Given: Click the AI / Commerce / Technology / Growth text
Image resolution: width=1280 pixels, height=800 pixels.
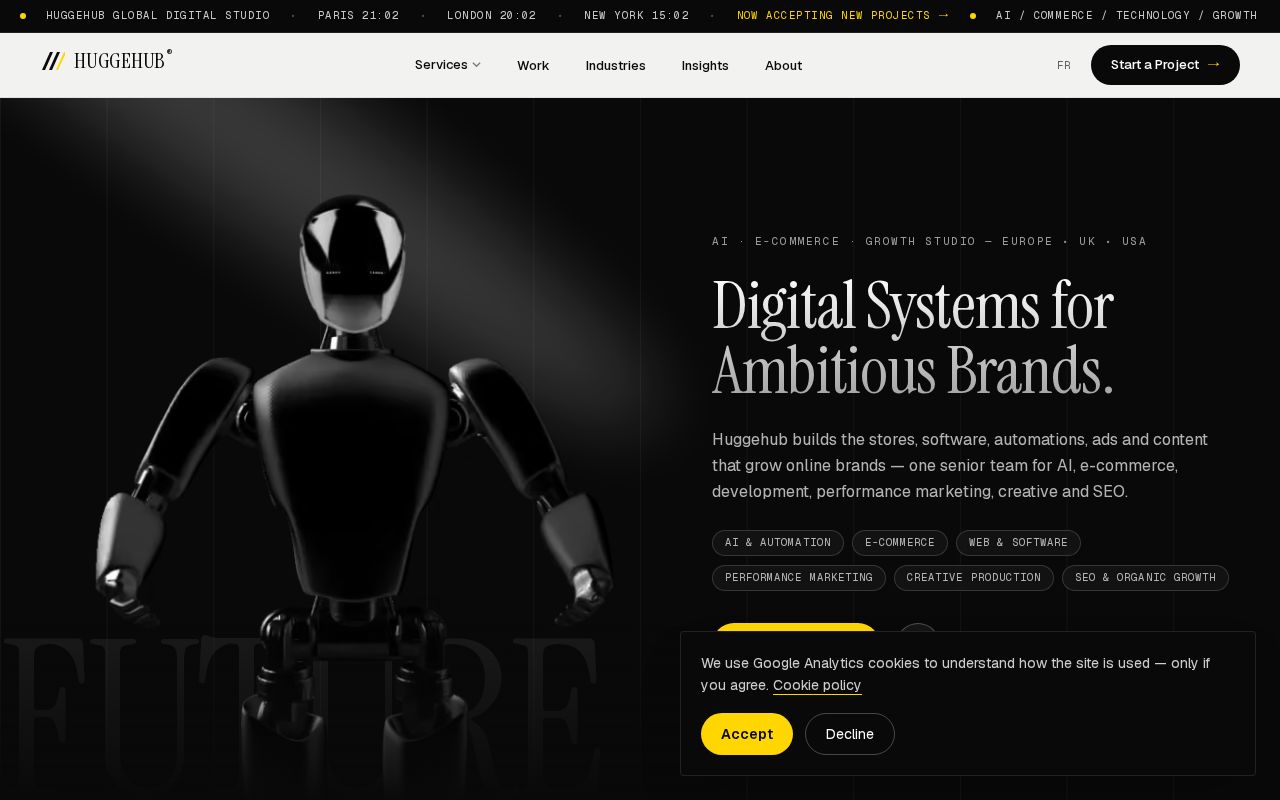Looking at the screenshot, I should pos(1127,16).
